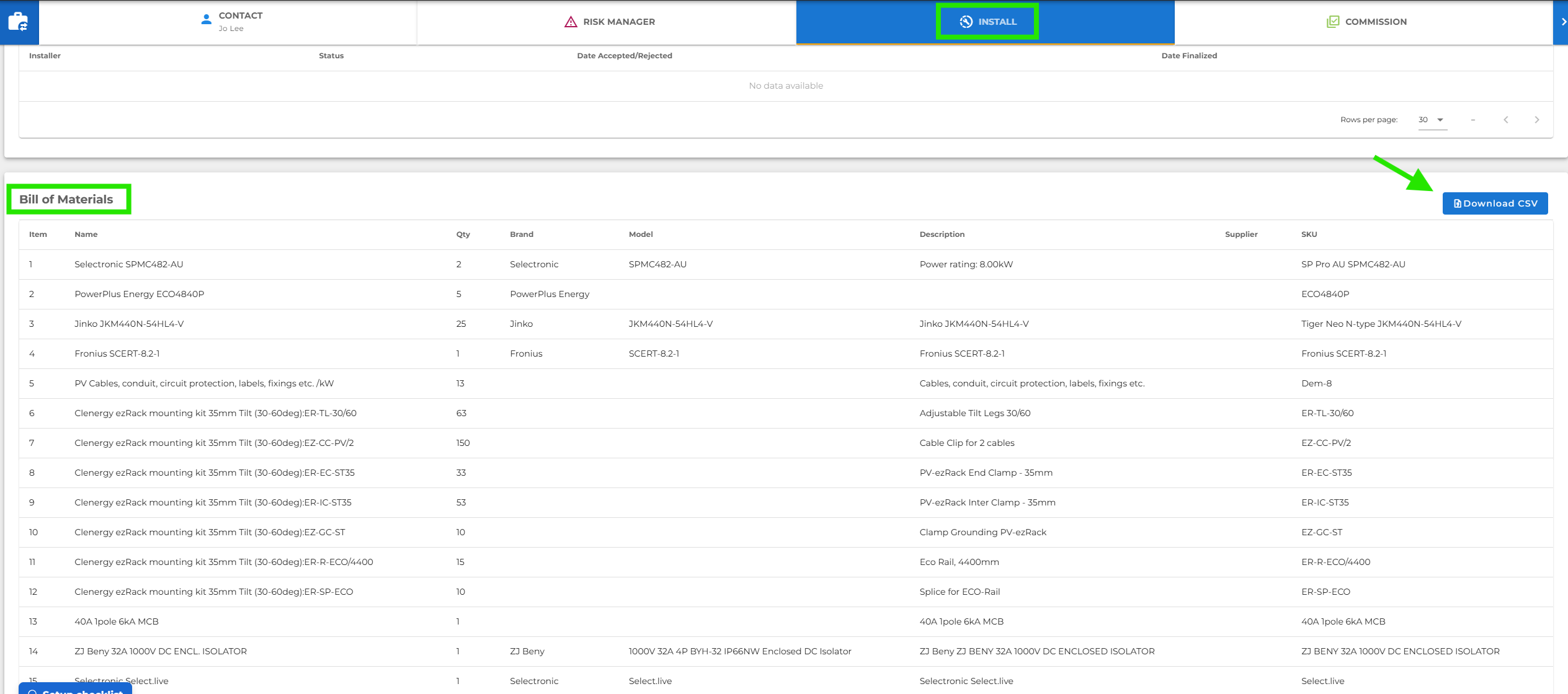
Task: Open the rows per page dropdown
Action: coord(1432,120)
